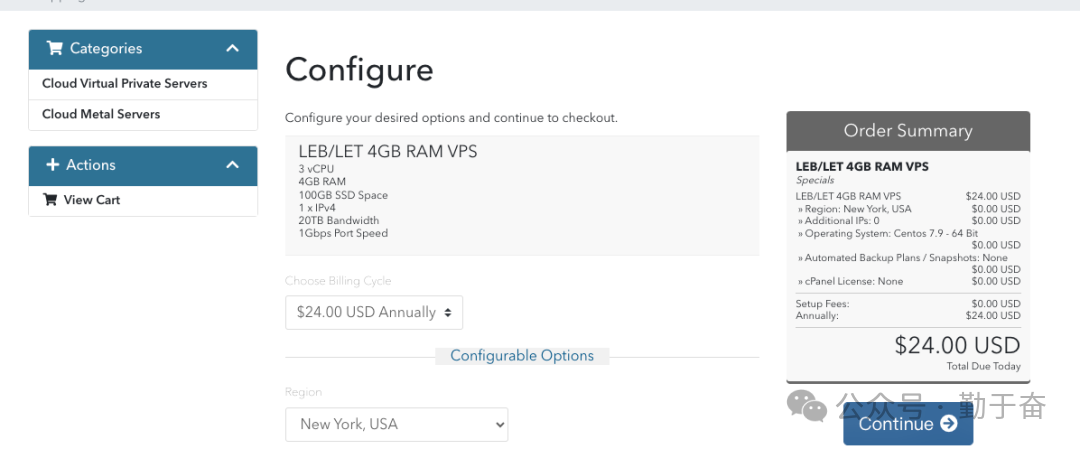Collapse the Categories panel with its chevron
1080x449 pixels.
233,49
